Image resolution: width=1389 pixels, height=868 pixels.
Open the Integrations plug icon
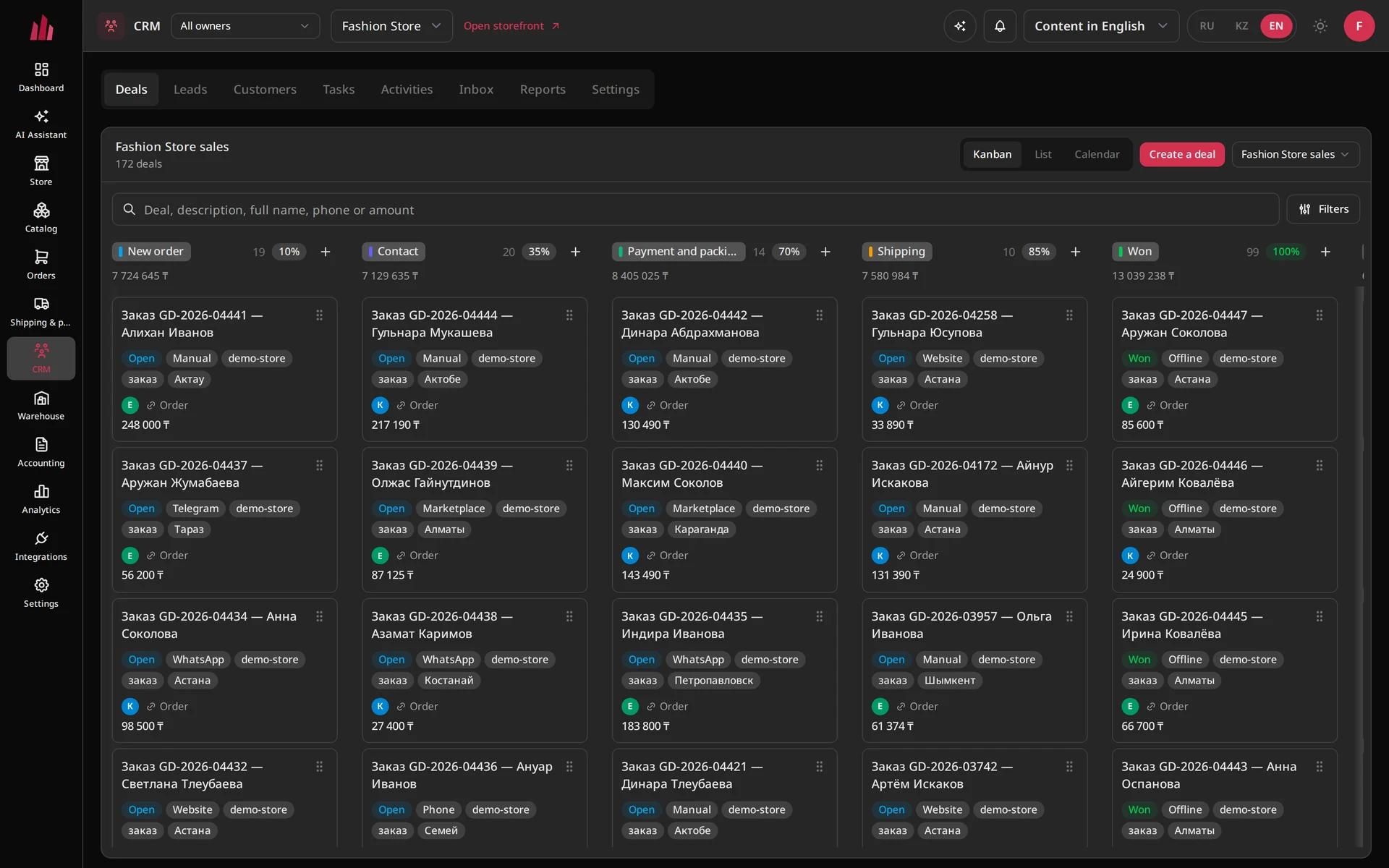tap(41, 538)
